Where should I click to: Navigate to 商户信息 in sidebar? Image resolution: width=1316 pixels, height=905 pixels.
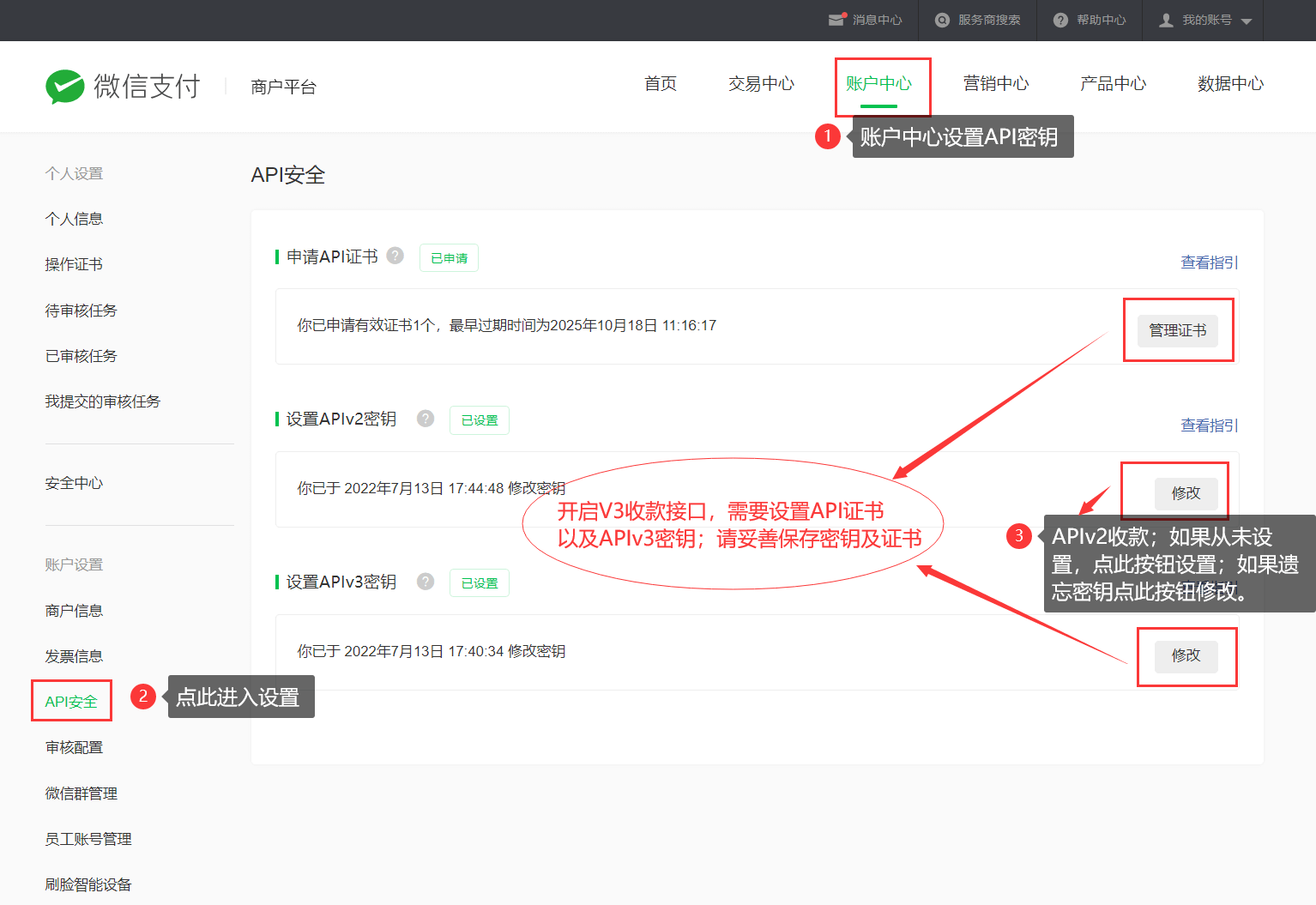coord(74,611)
